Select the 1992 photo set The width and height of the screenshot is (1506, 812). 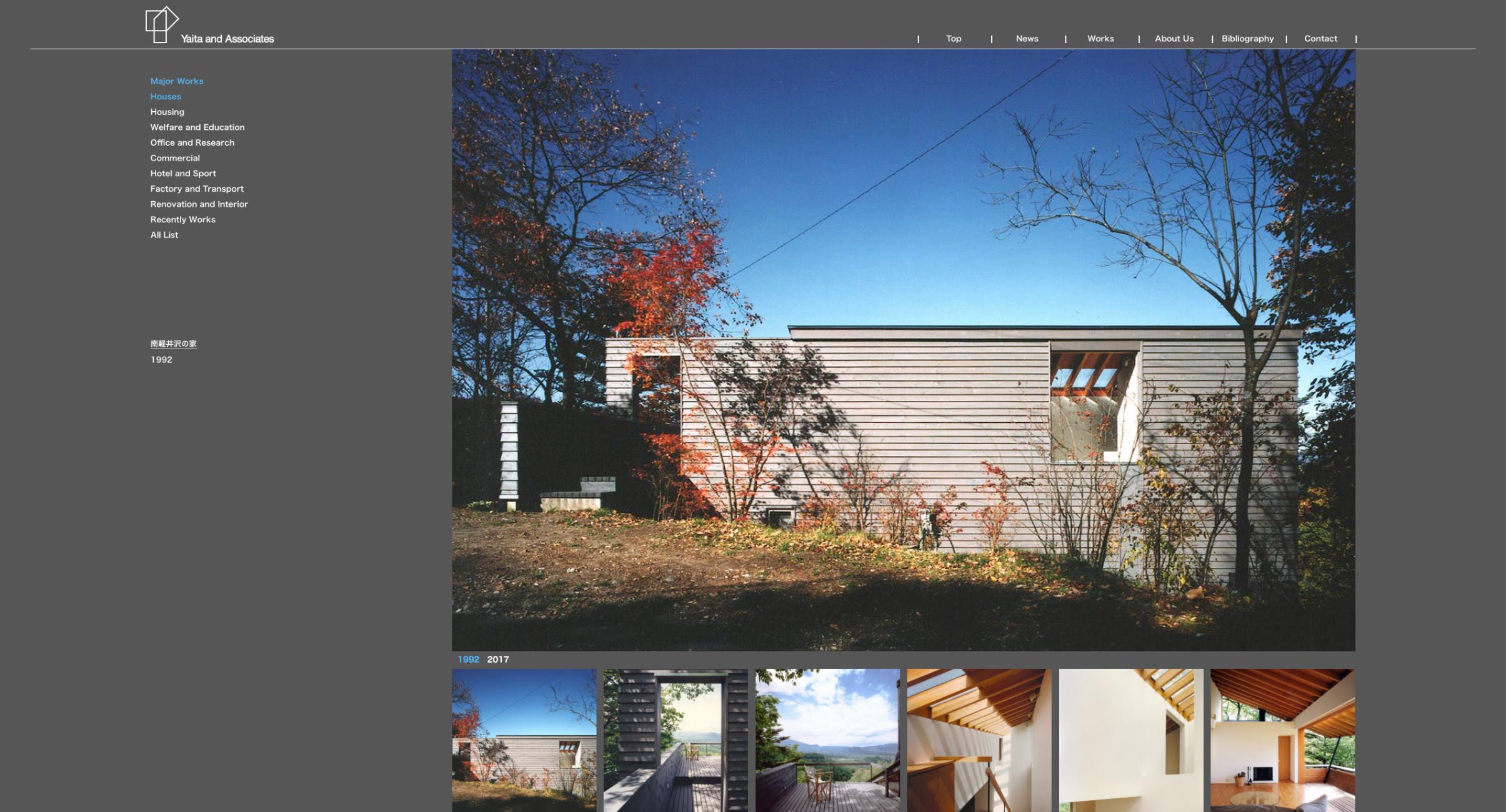point(468,660)
